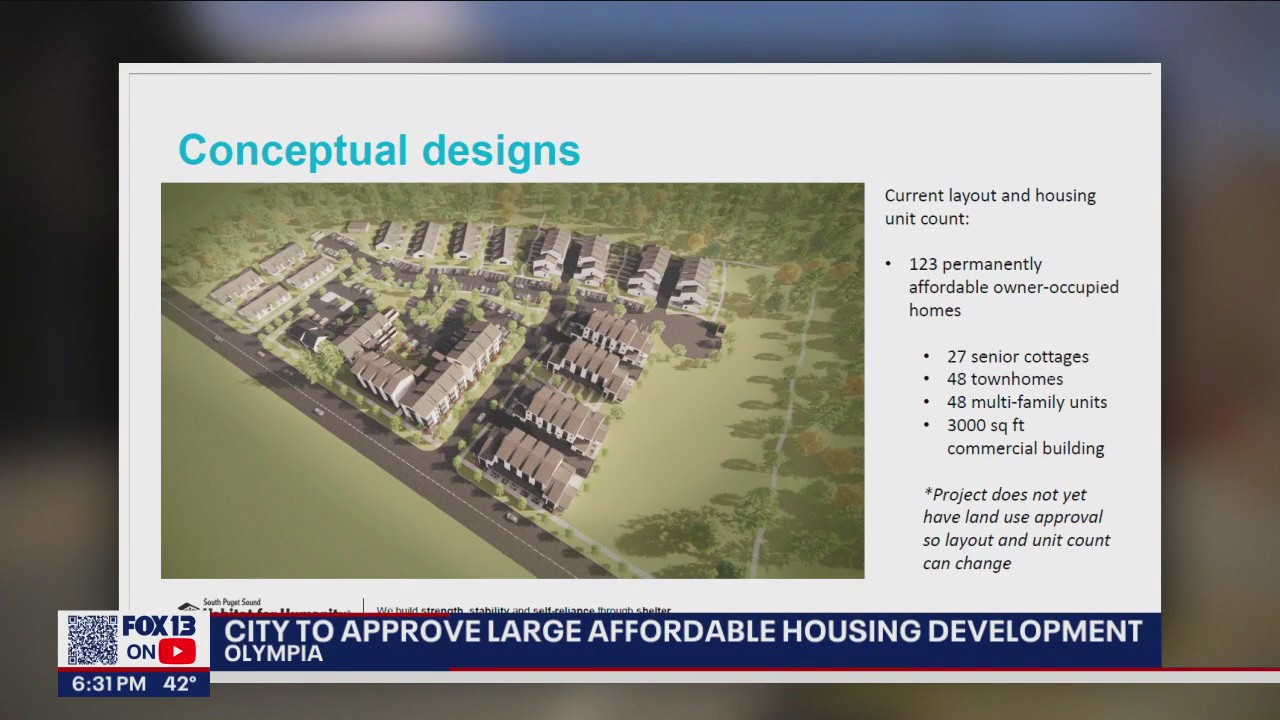Click the 6:31 PM clock display
Screen dimensions: 1280x720
109,684
